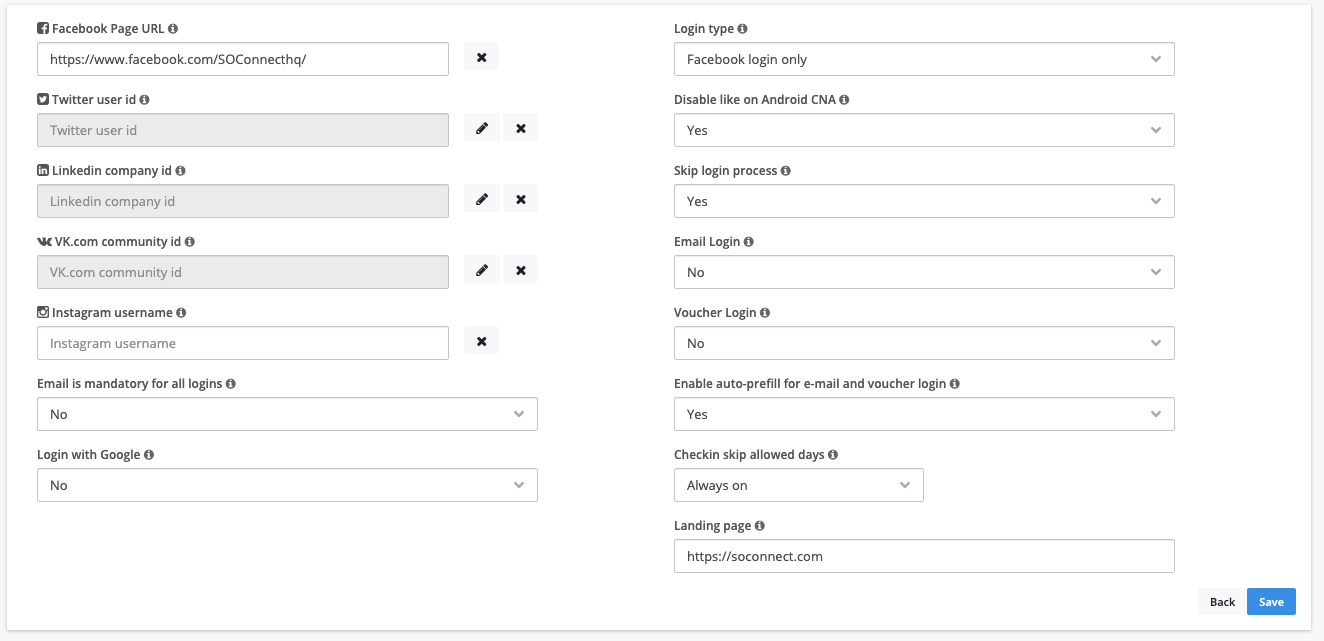Show info for Facebook Page URL
The width and height of the screenshot is (1324, 641).
coord(173,29)
